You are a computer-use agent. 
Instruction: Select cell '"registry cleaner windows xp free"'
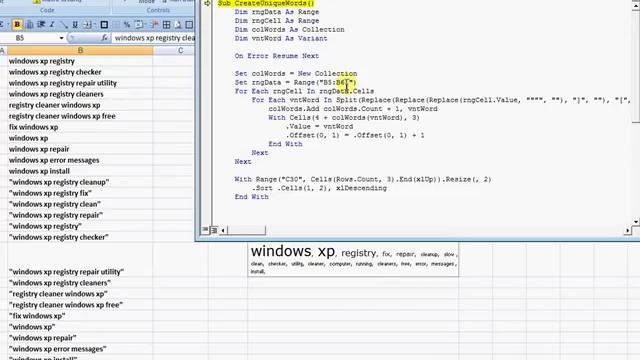tap(80, 305)
